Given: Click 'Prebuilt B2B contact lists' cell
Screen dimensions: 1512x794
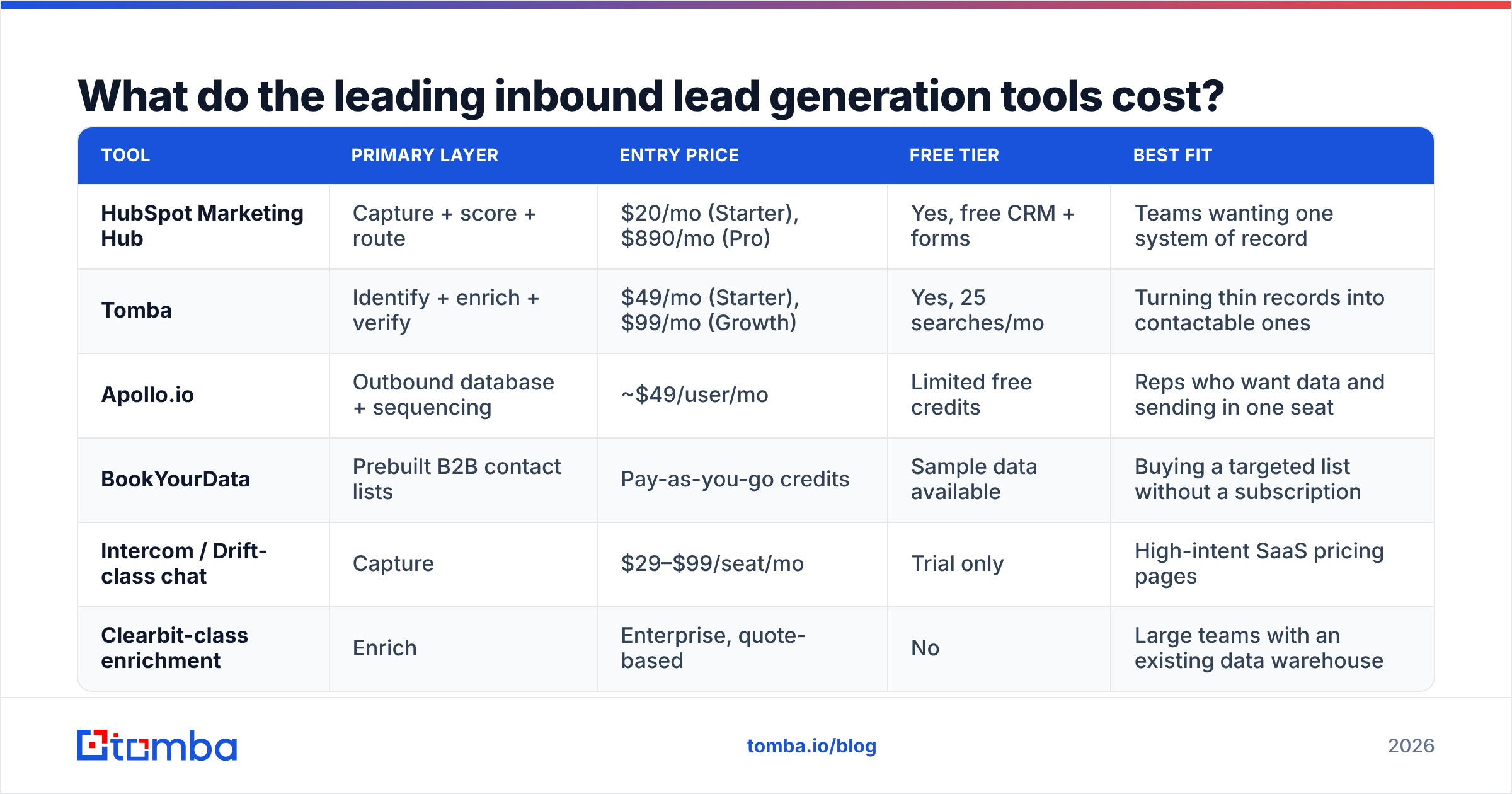Looking at the screenshot, I should click(464, 480).
